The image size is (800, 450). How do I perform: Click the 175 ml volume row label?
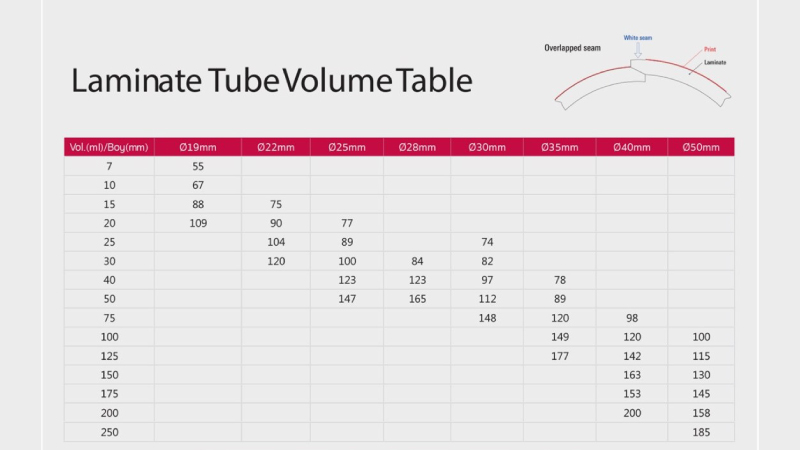tap(109, 394)
